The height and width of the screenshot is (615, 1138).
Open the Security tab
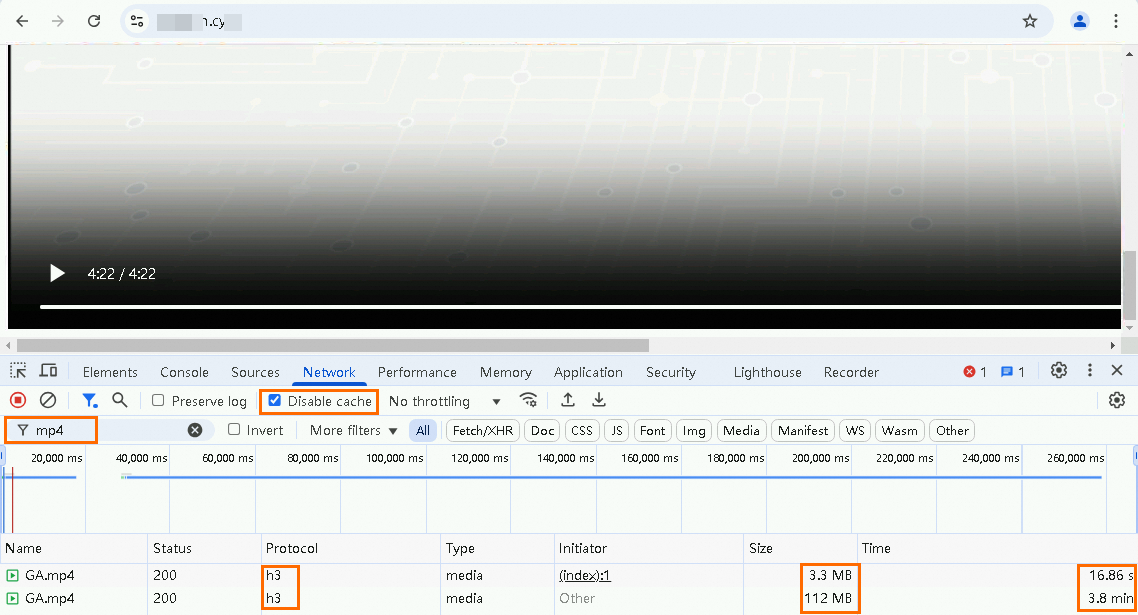point(671,372)
